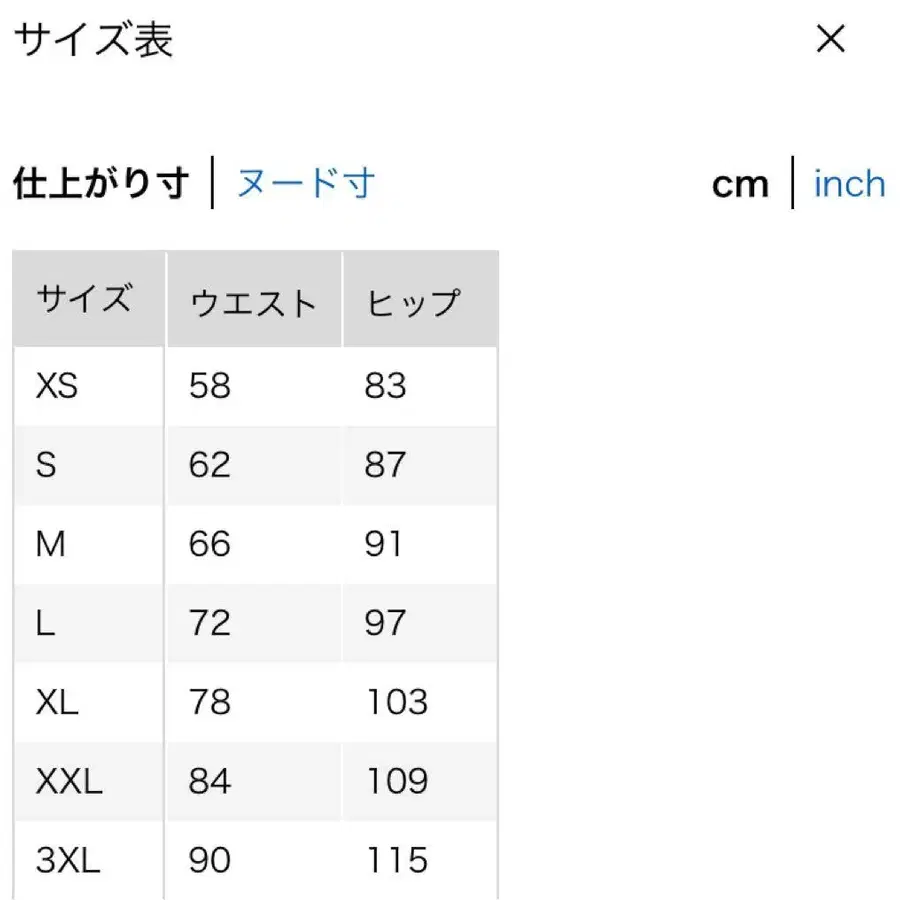Select the 仕上がり寸 measurement type
The image size is (900, 900).
(x=102, y=183)
